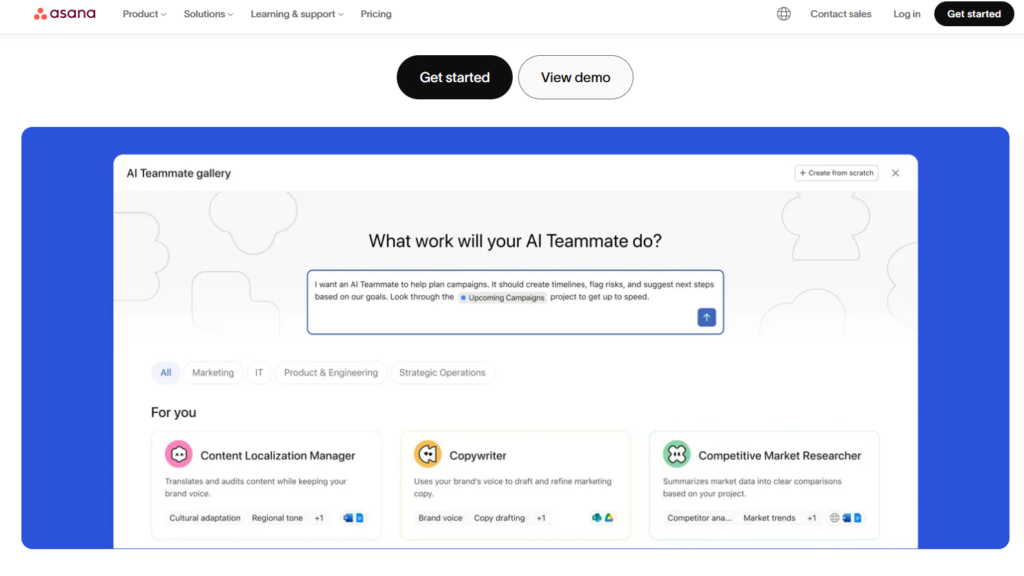Image resolution: width=1024 pixels, height=576 pixels.
Task: Click the Asana logo
Action: 65,14
